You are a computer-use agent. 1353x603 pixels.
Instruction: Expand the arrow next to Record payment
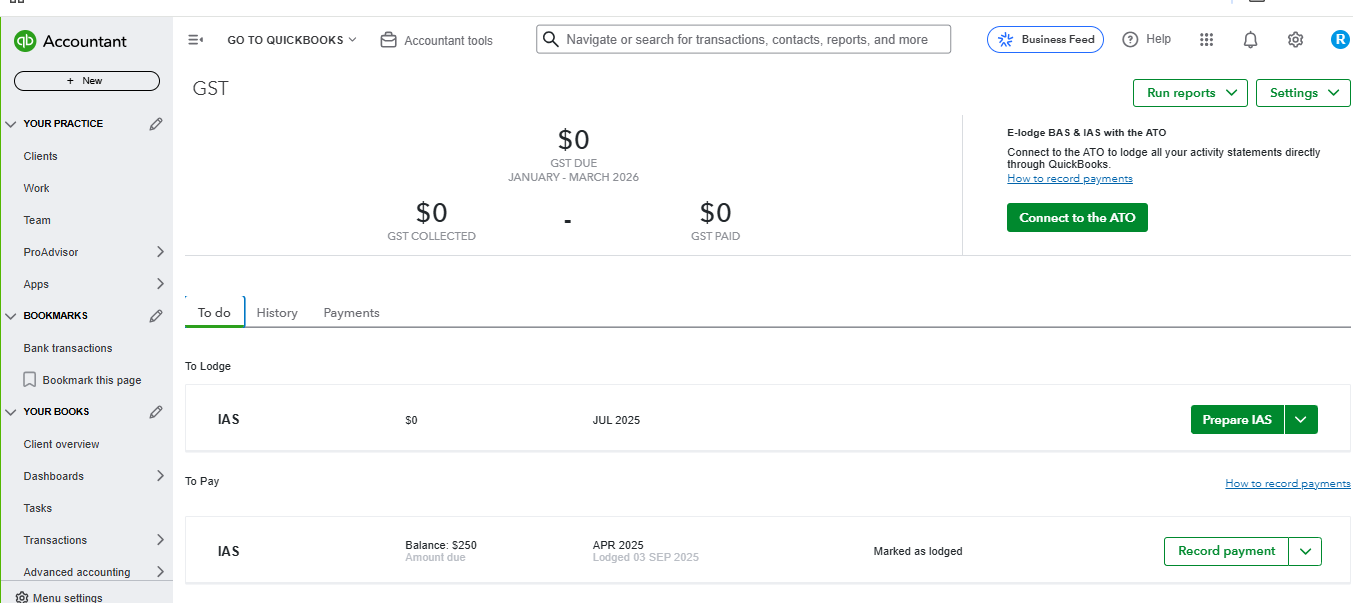click(1305, 551)
